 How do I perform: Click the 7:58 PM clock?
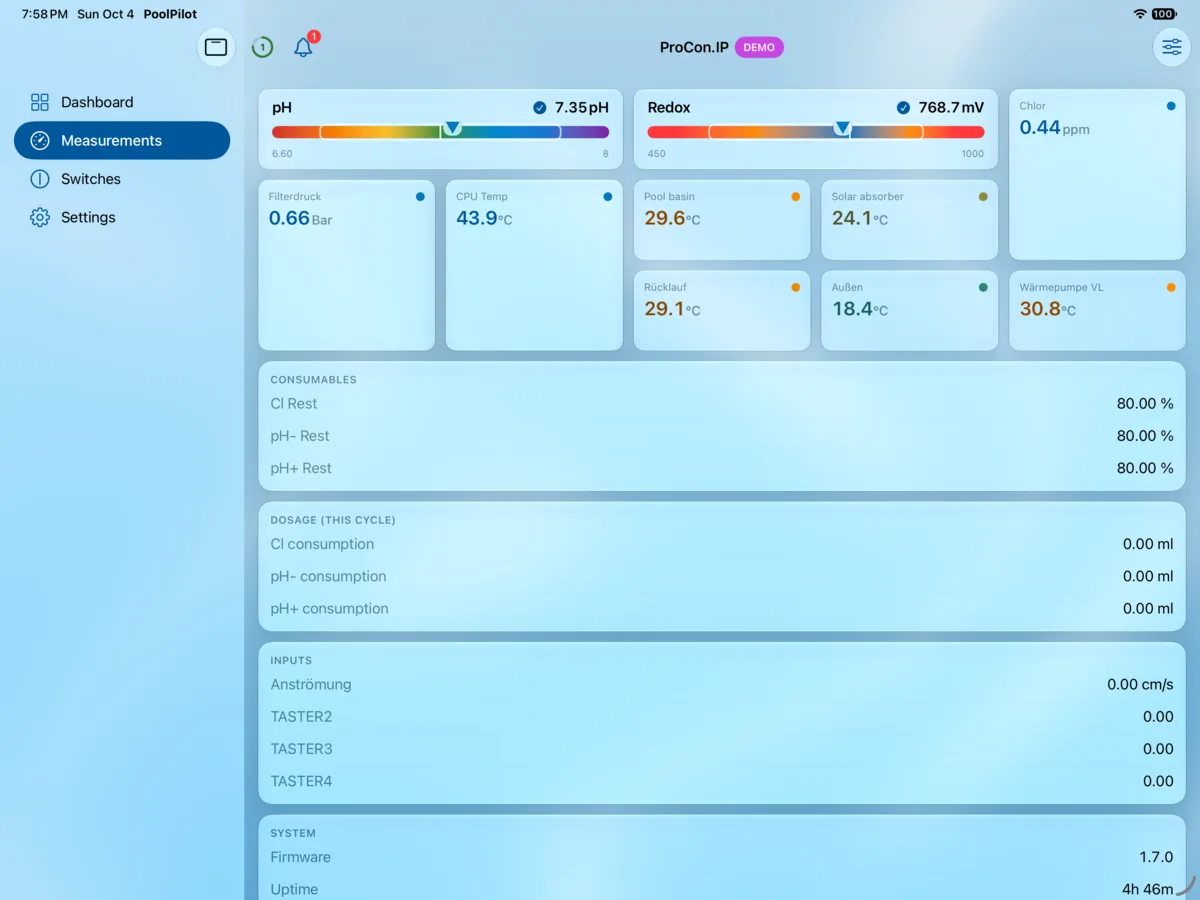[45, 14]
